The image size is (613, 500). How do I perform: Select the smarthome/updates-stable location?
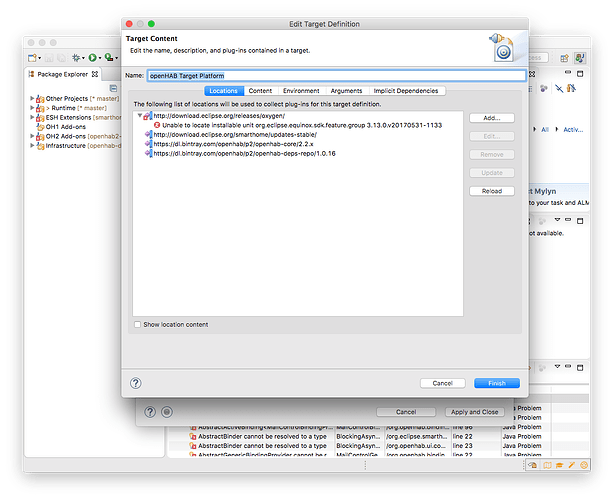point(235,134)
